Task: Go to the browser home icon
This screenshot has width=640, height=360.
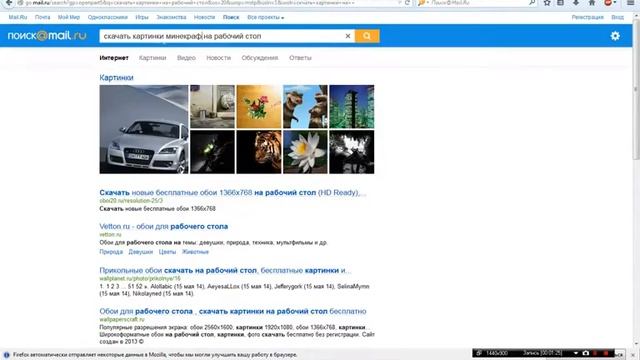Action: (591, 2)
